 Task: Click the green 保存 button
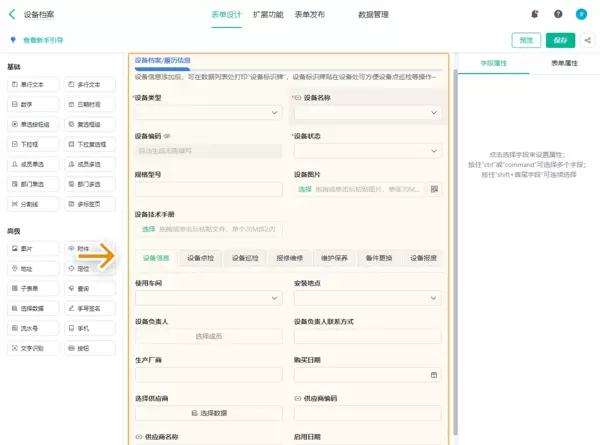559,40
